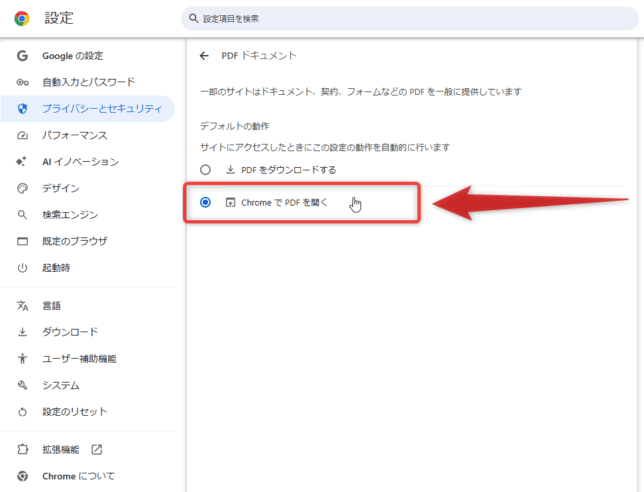644x492 pixels.
Task: Click the PDF をダウンロードする label text
Action: (289, 170)
